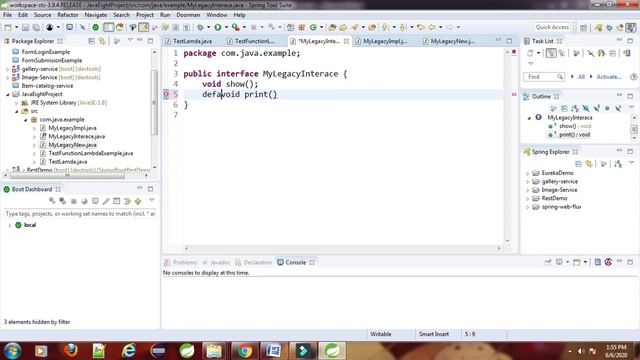640x360 pixels.
Task: Select MyLegacyImpl.java in Package Explorer
Action: (72, 128)
